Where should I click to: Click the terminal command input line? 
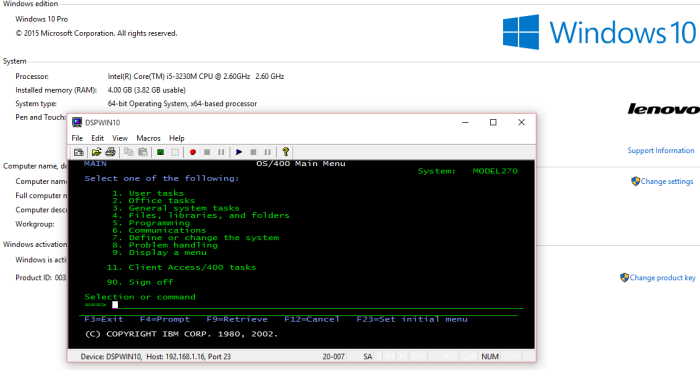click(317, 305)
